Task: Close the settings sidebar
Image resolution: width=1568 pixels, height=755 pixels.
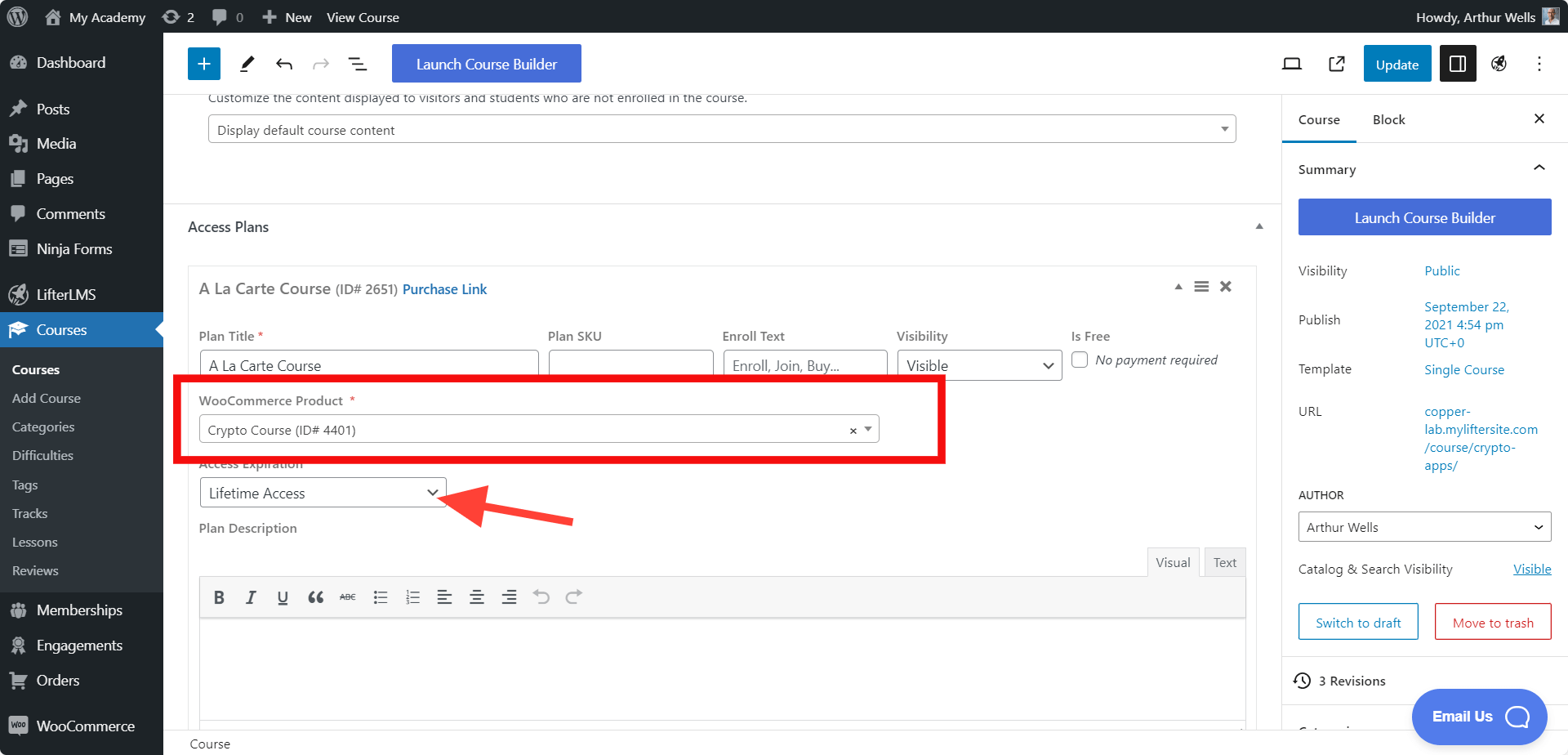Action: pyautogui.click(x=1539, y=119)
